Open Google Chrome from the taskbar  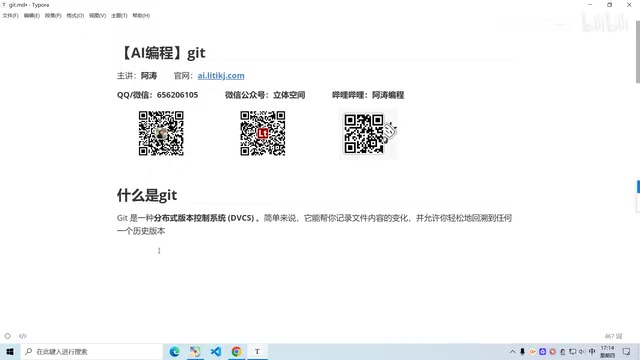click(x=237, y=351)
